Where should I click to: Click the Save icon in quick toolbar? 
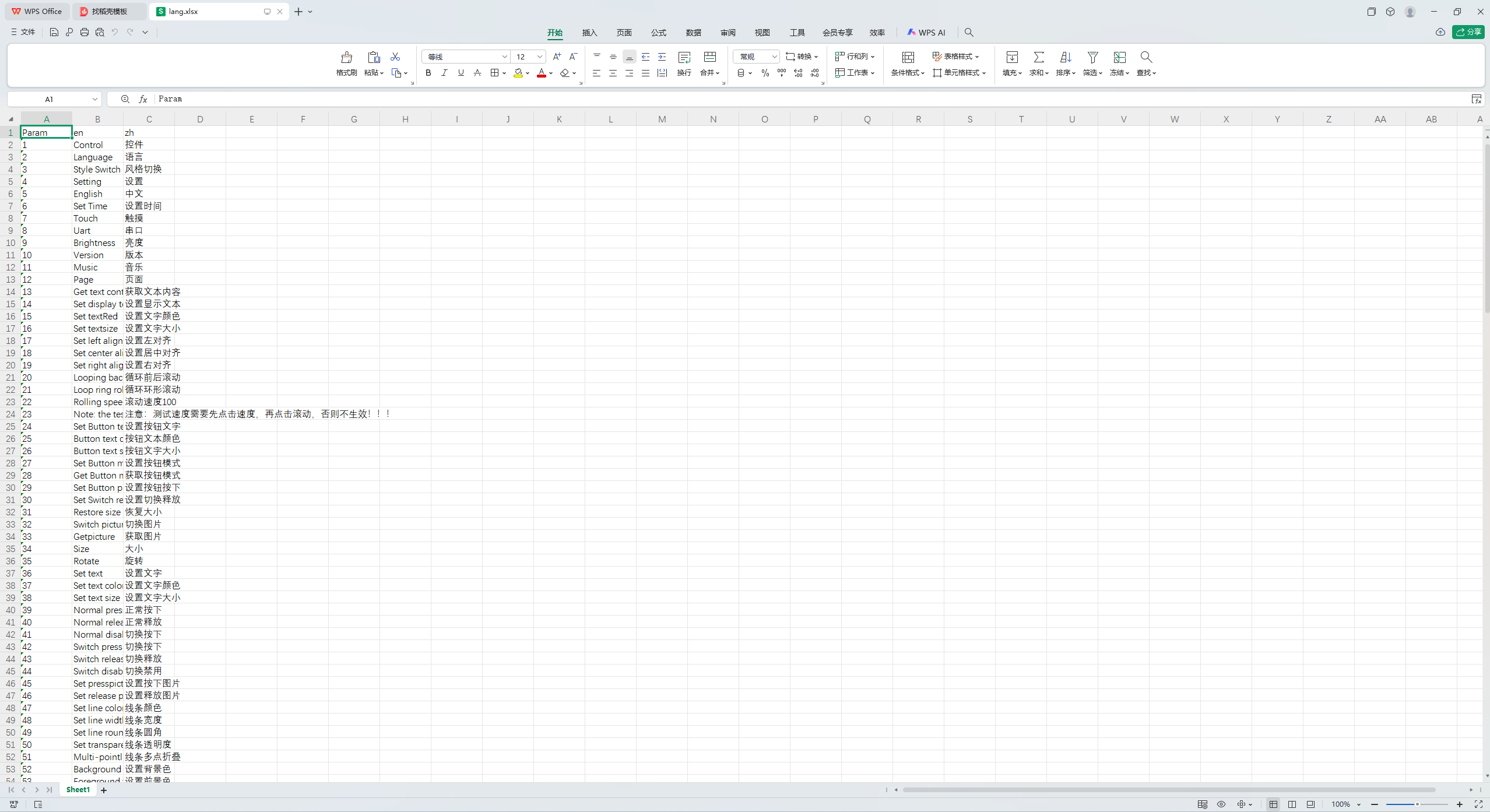54,32
